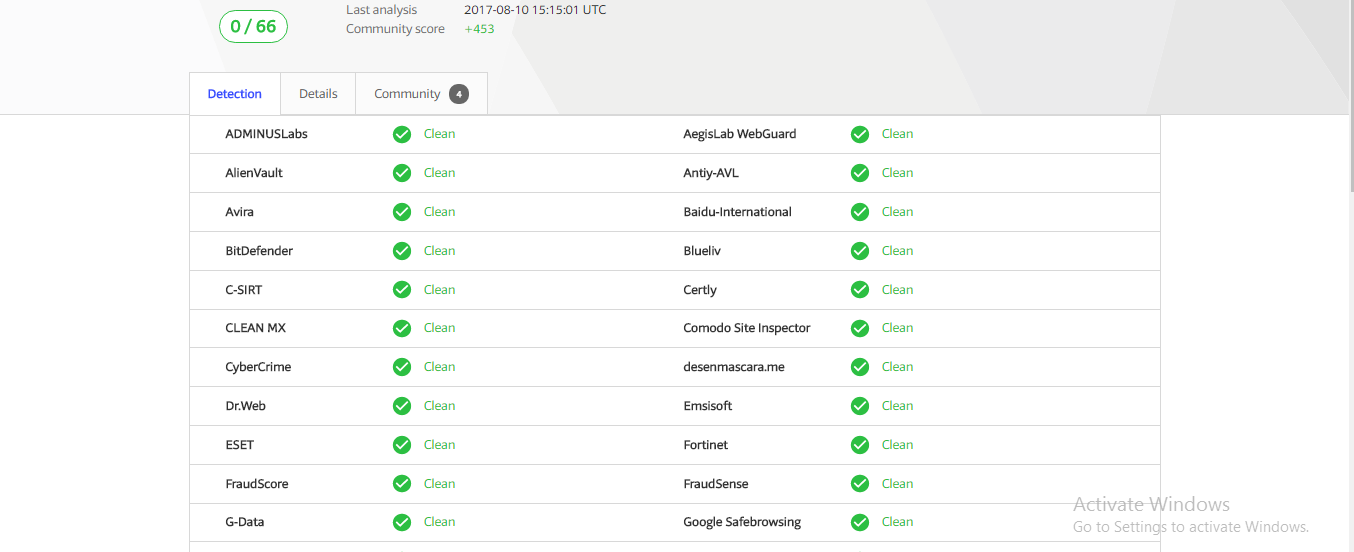Select the CyberCrime engine name
This screenshot has width=1354, height=552.
(258, 367)
